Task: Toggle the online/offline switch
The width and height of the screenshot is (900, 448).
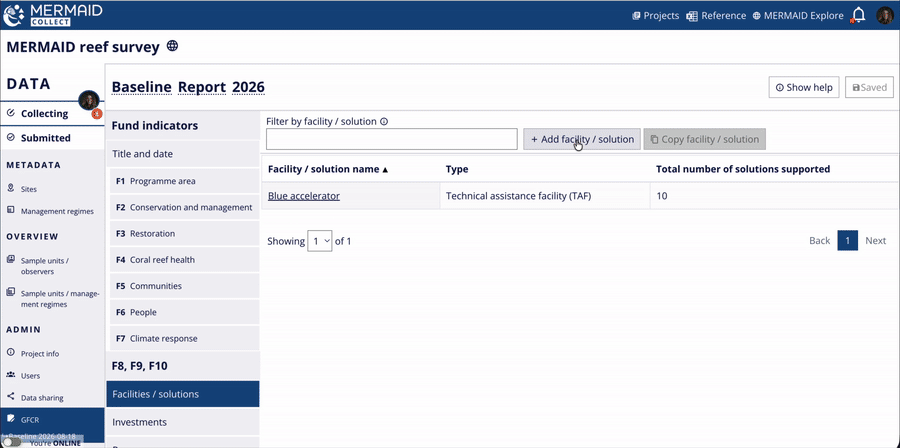Action: [x=12, y=442]
